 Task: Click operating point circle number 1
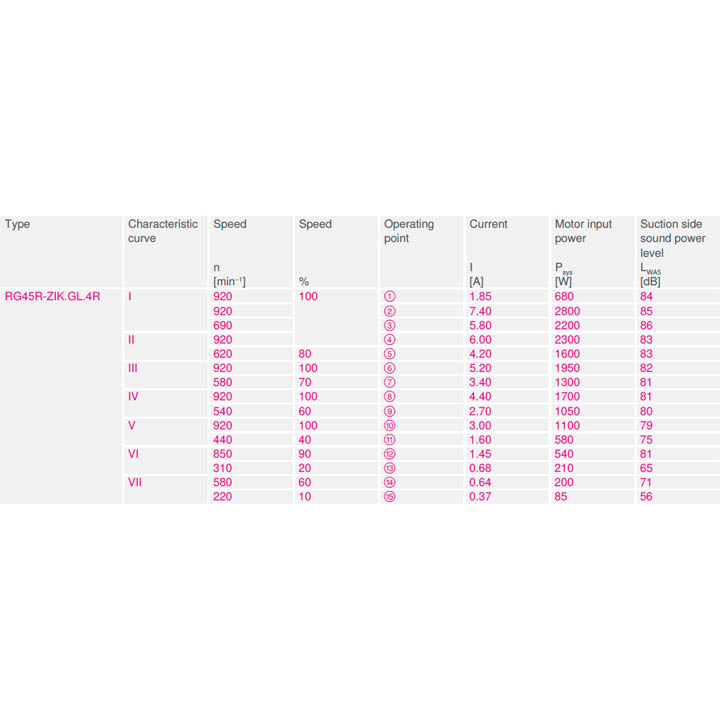click(x=390, y=297)
